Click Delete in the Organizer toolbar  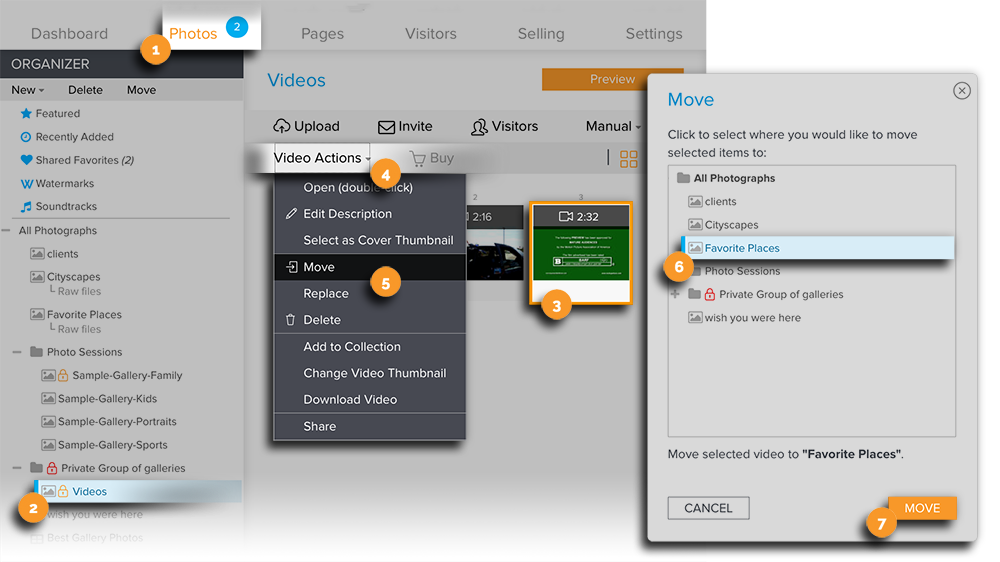tap(85, 90)
